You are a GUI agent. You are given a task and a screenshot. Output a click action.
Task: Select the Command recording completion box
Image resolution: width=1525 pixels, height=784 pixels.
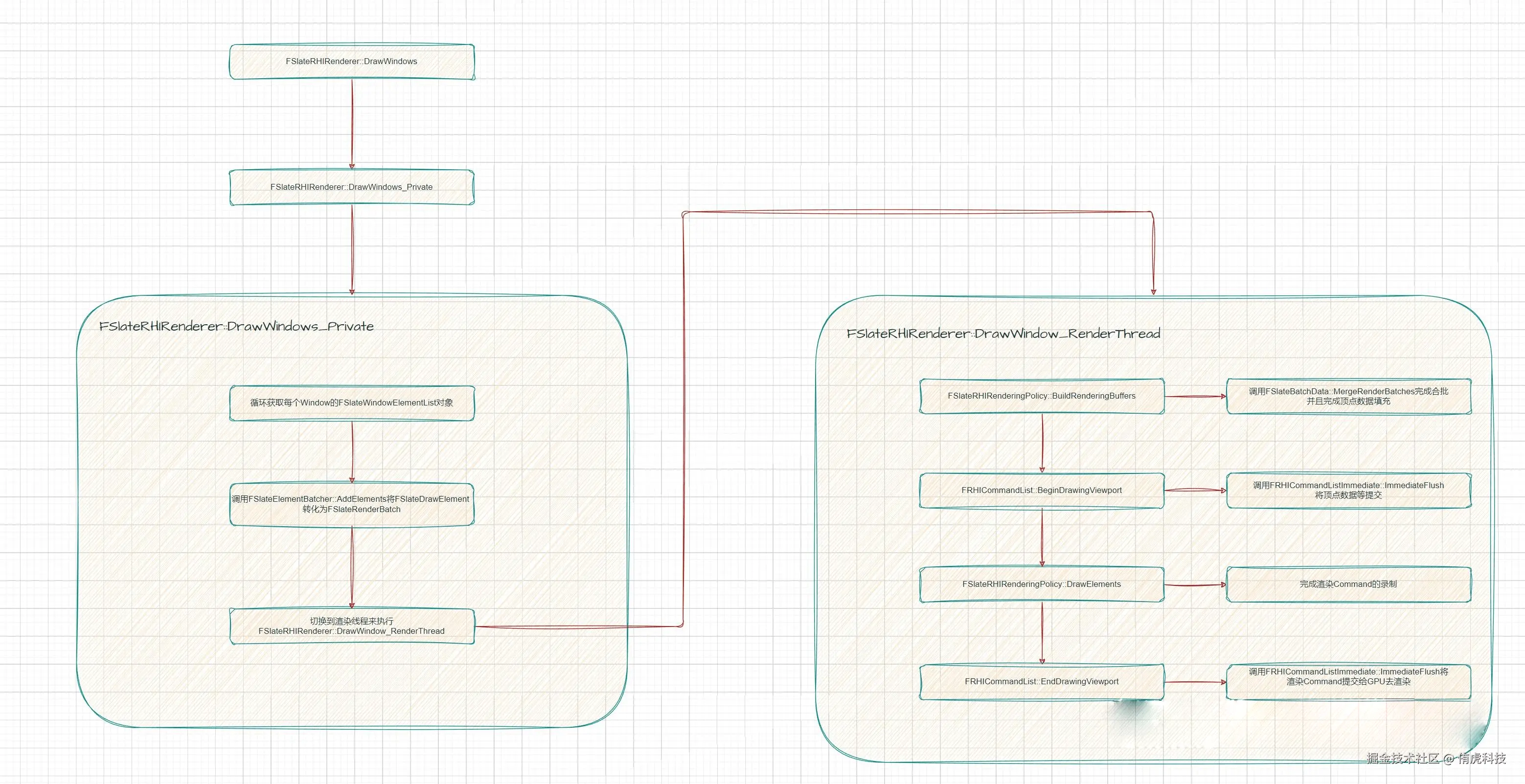pyautogui.click(x=1348, y=584)
